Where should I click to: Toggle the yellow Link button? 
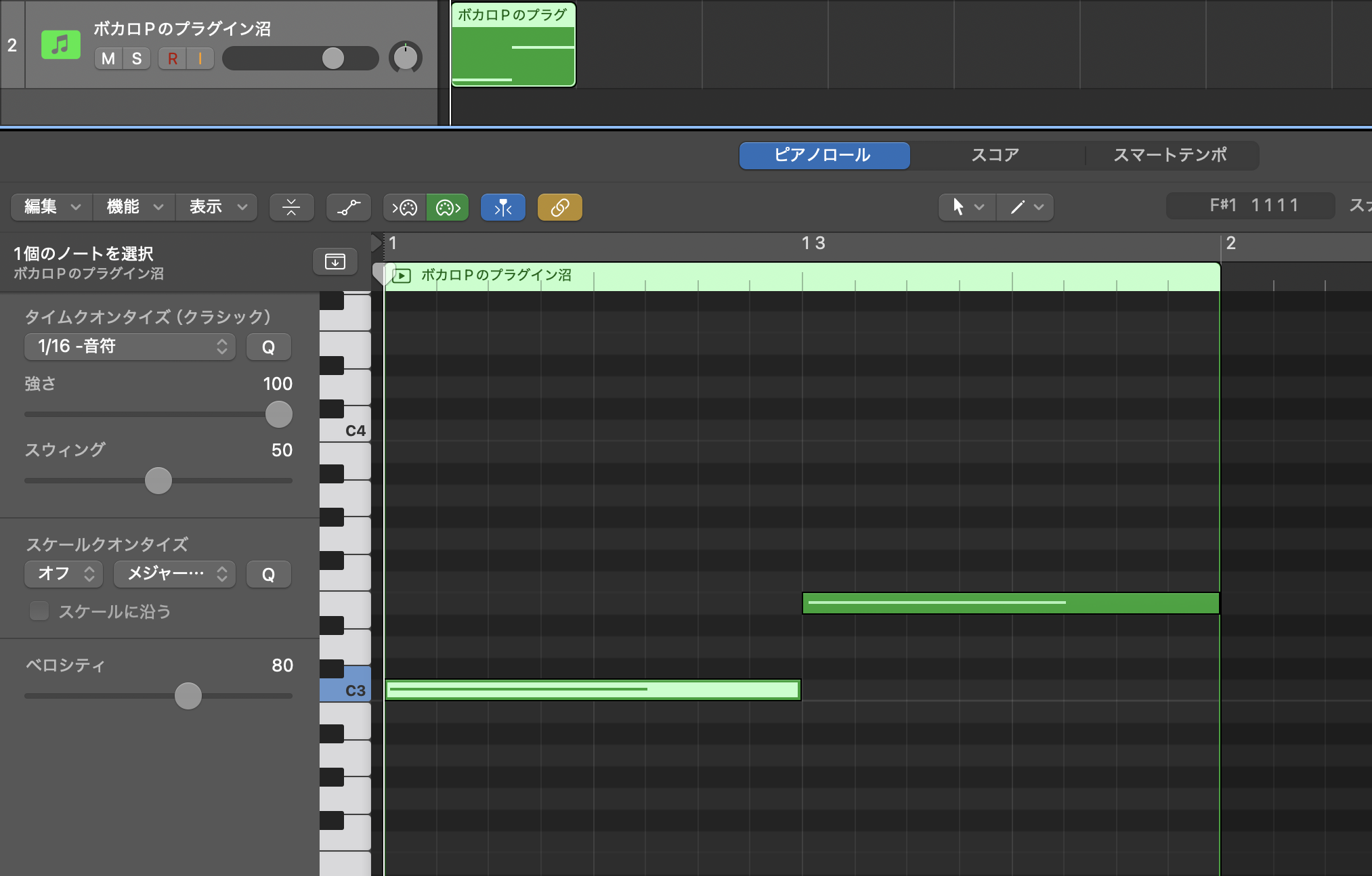click(559, 207)
